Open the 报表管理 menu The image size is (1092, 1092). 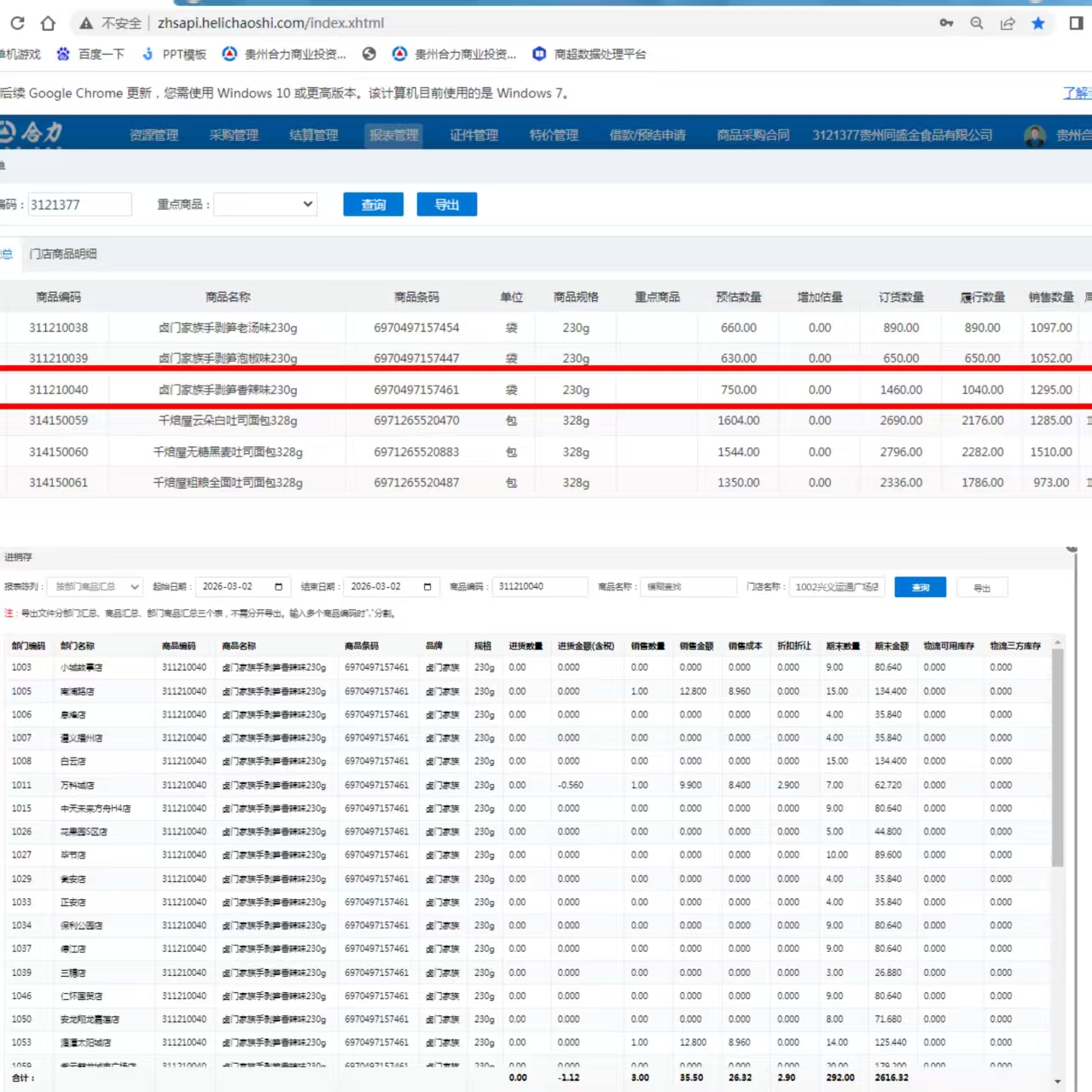click(393, 135)
